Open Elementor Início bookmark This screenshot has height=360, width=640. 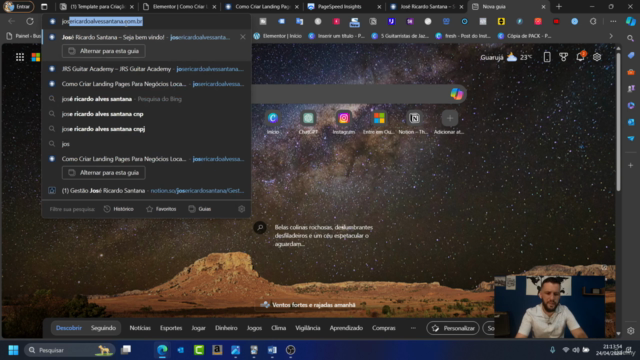tap(278, 36)
